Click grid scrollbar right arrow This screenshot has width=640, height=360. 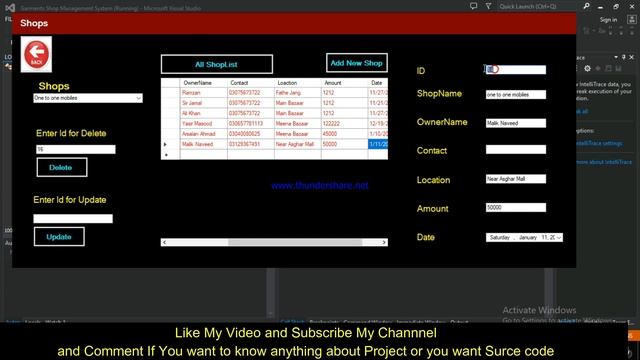(384, 242)
